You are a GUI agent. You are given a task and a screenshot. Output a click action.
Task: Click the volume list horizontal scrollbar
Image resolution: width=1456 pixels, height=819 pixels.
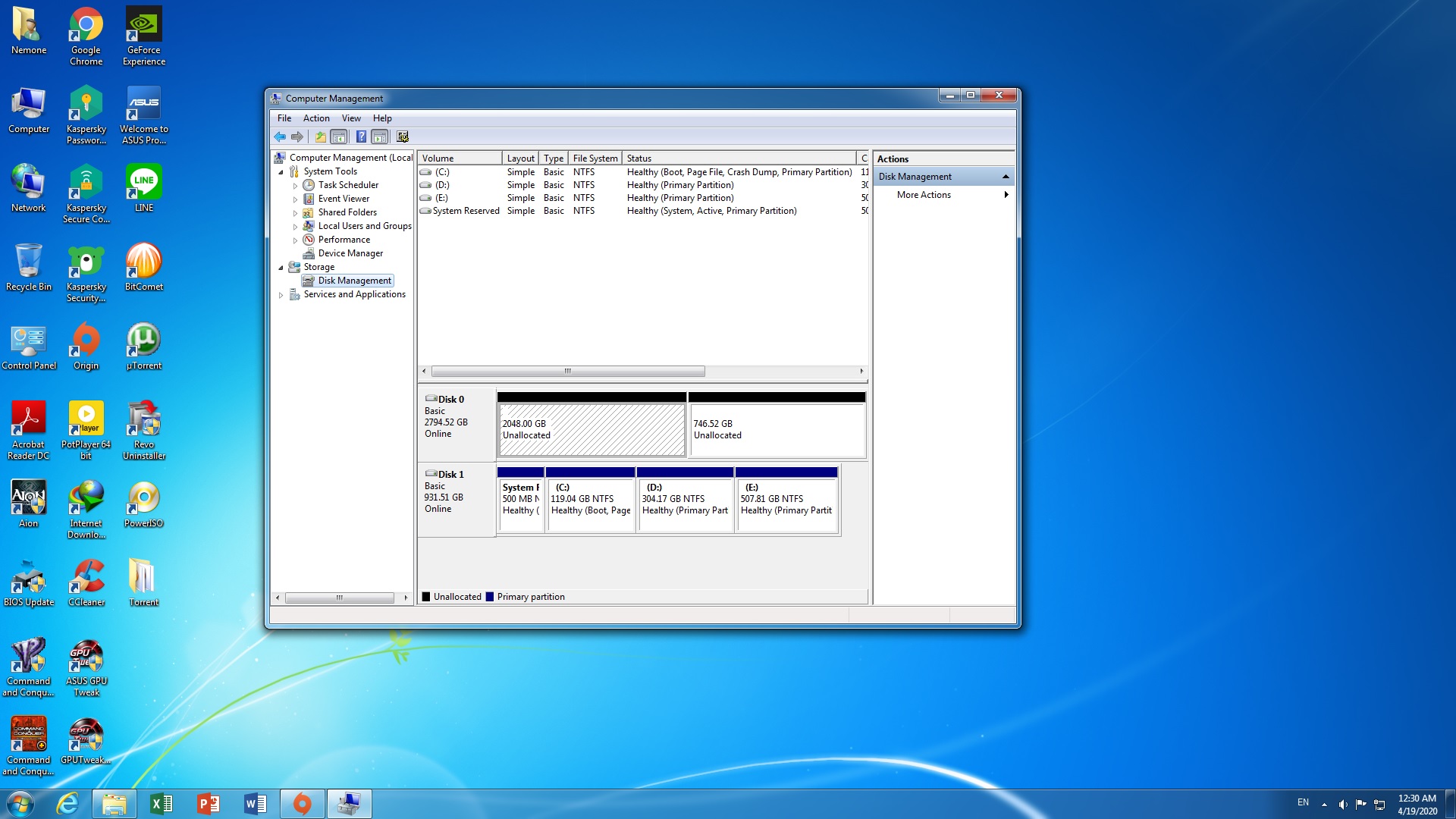(567, 372)
